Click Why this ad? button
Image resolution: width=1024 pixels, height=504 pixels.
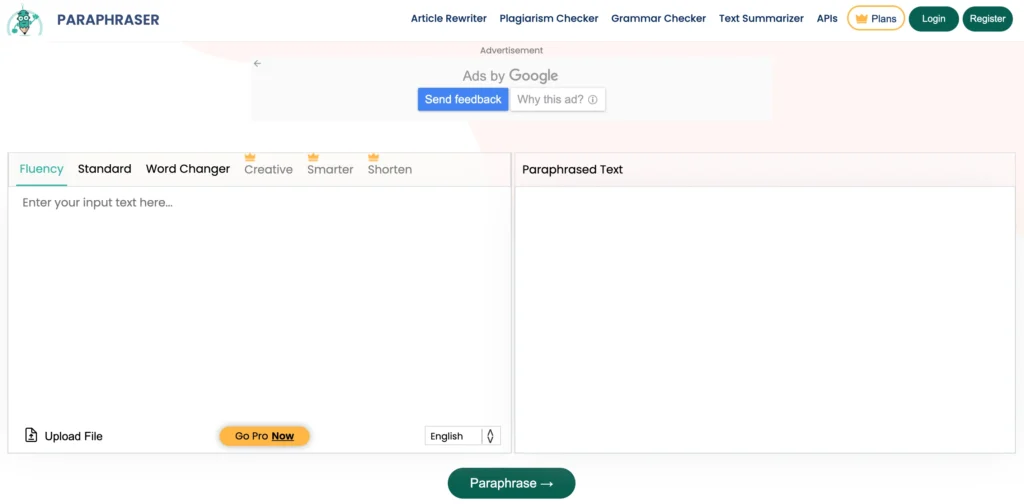tap(557, 99)
